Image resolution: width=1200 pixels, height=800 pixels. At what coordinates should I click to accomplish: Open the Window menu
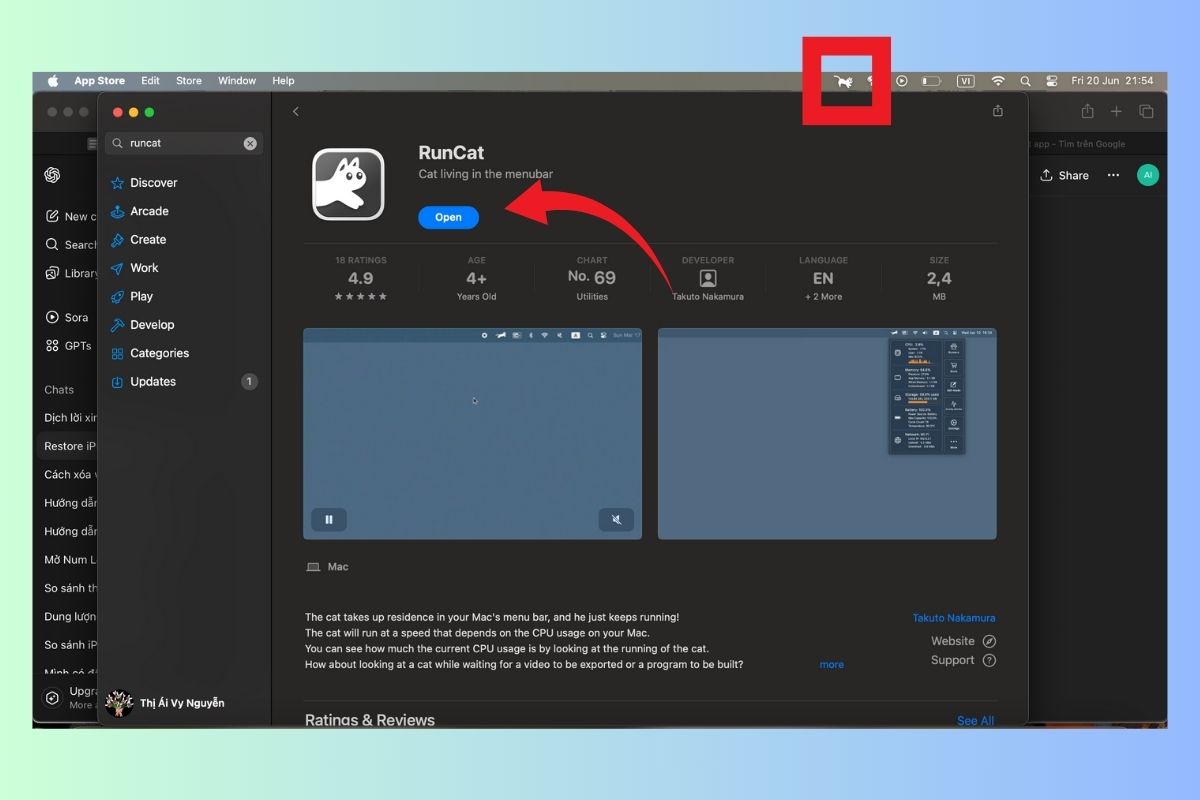(237, 81)
